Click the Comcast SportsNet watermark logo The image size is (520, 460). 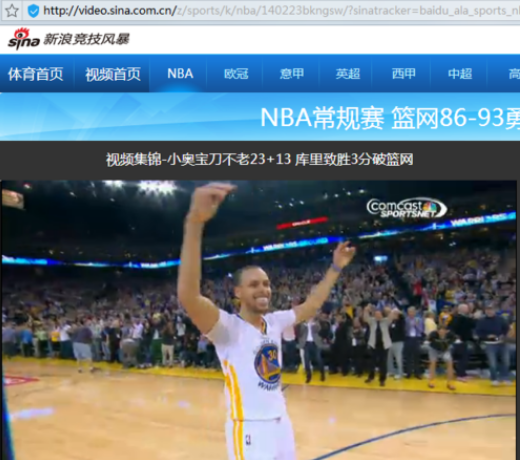coord(406,208)
